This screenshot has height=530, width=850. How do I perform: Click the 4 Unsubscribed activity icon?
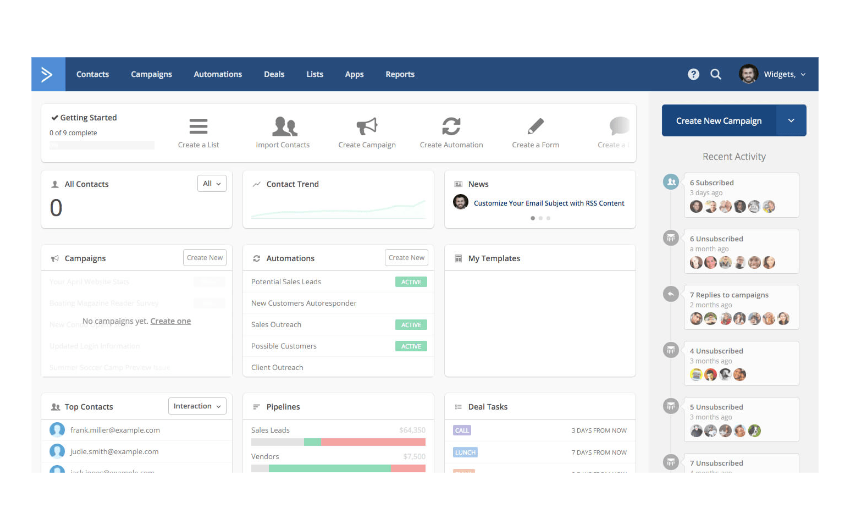pos(671,350)
